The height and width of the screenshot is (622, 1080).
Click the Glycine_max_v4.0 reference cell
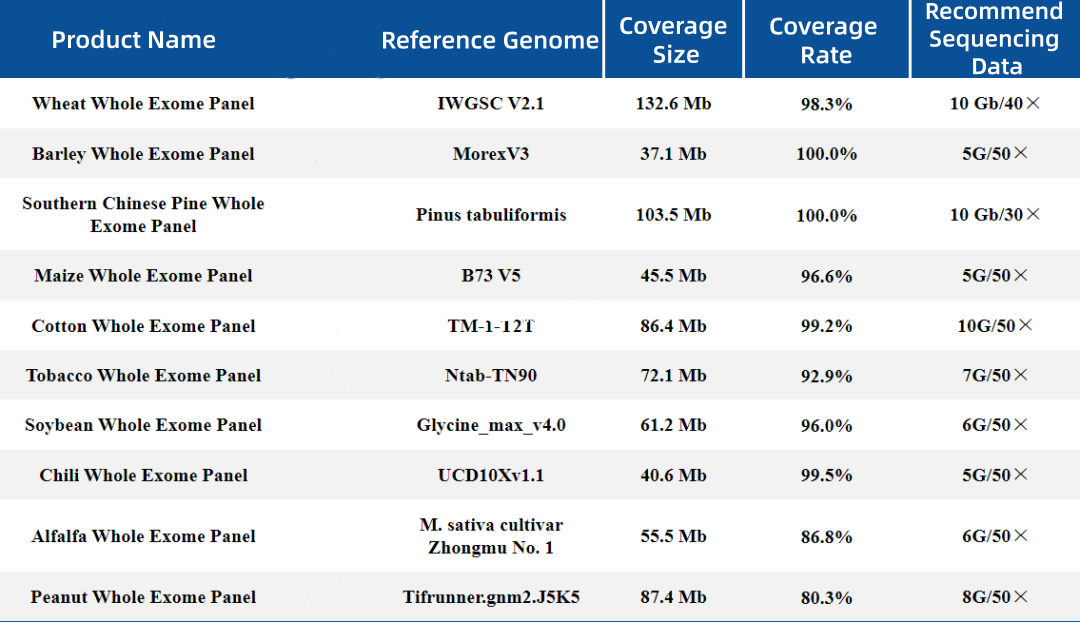[x=490, y=425]
